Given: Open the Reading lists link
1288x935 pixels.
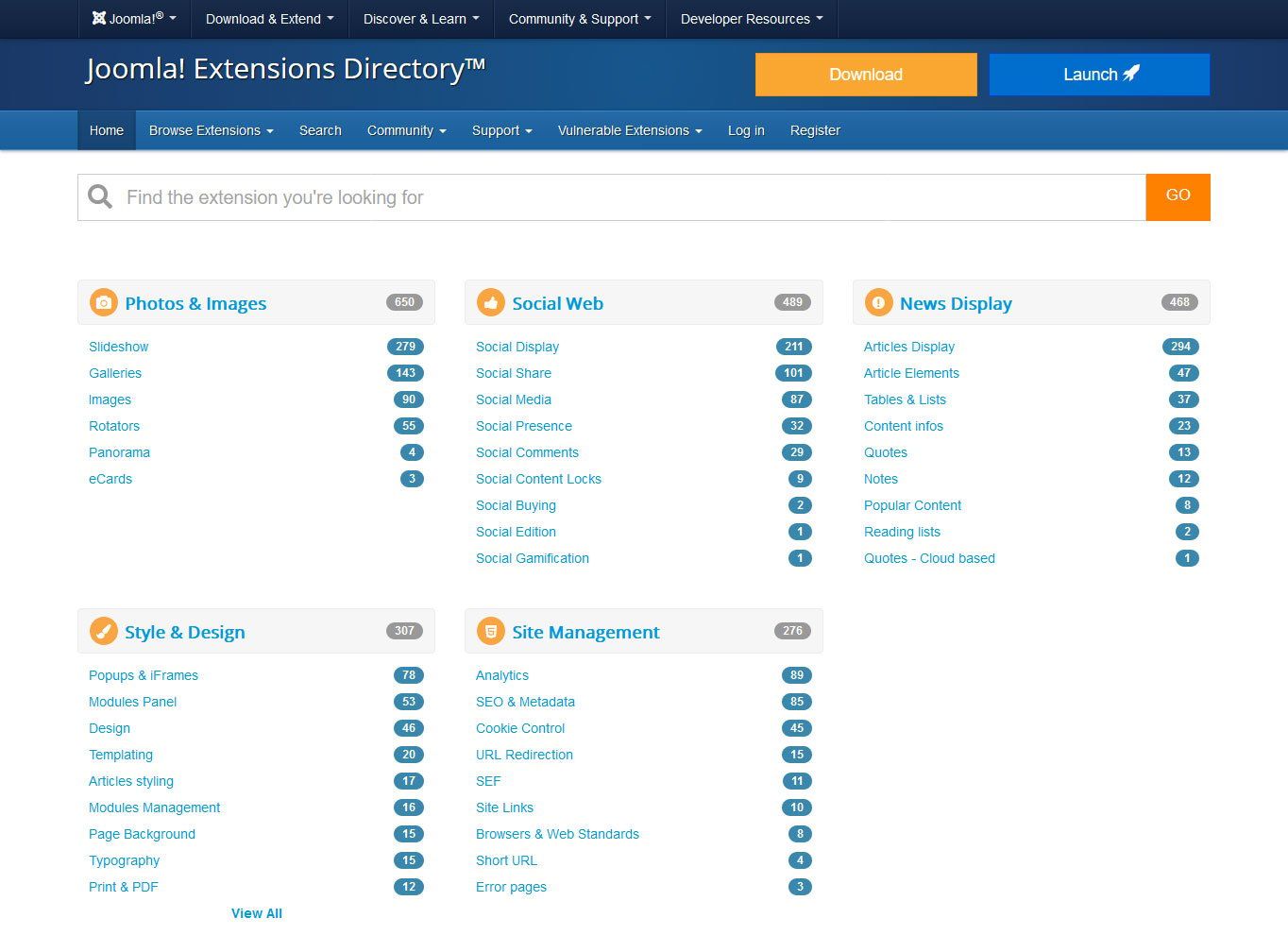Looking at the screenshot, I should [x=902, y=532].
